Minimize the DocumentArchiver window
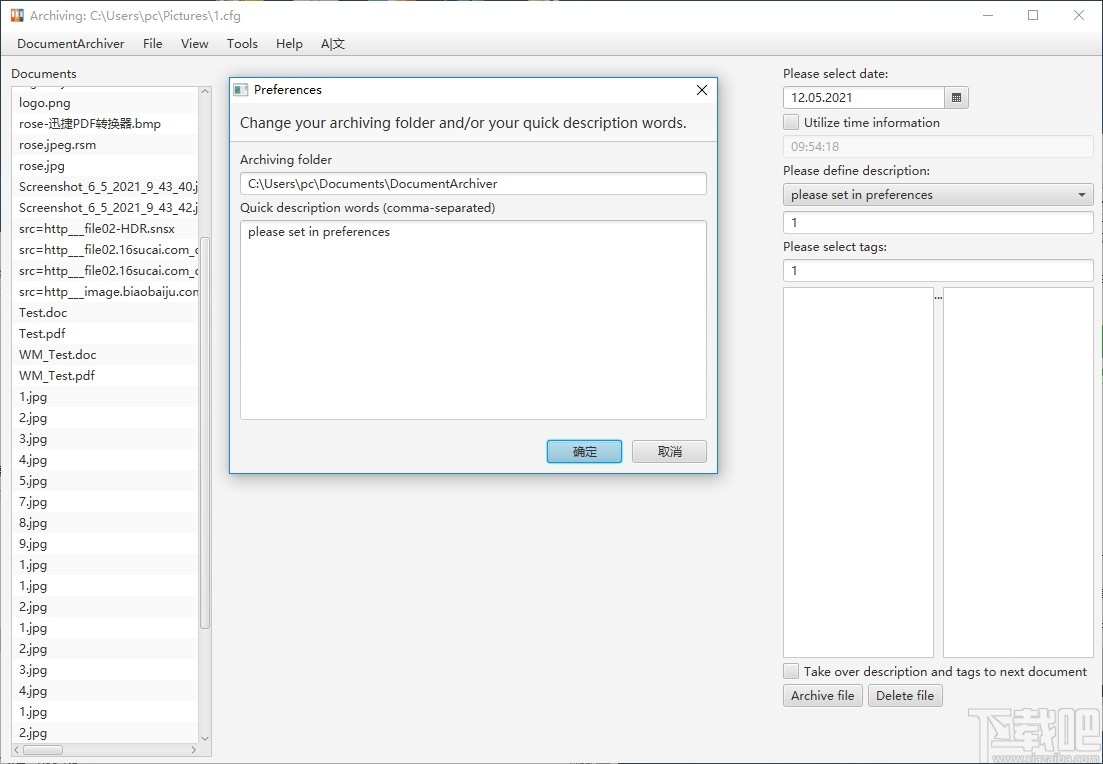The height and width of the screenshot is (764, 1103). coord(988,15)
